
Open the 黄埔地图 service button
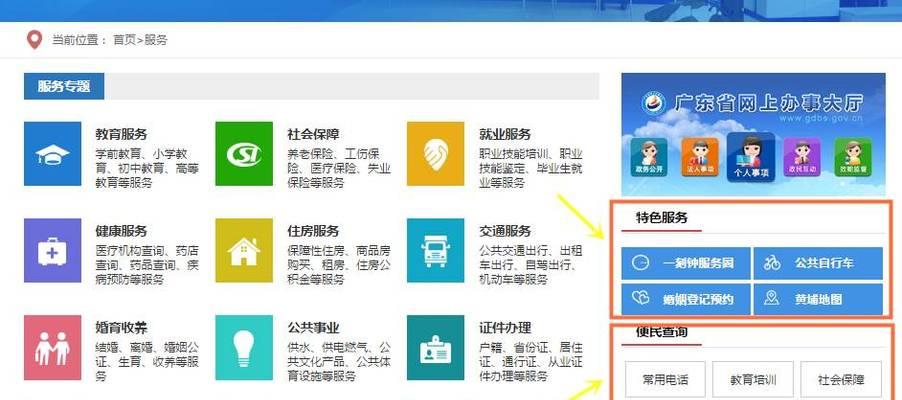coord(818,299)
